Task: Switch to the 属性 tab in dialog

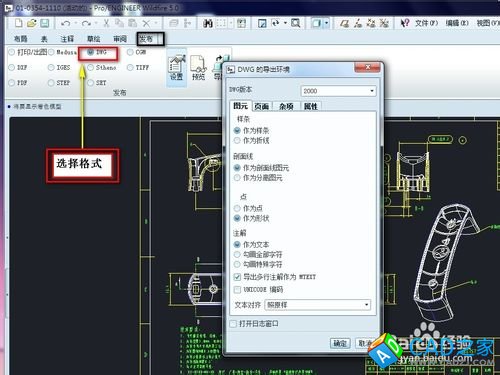Action: pos(311,107)
